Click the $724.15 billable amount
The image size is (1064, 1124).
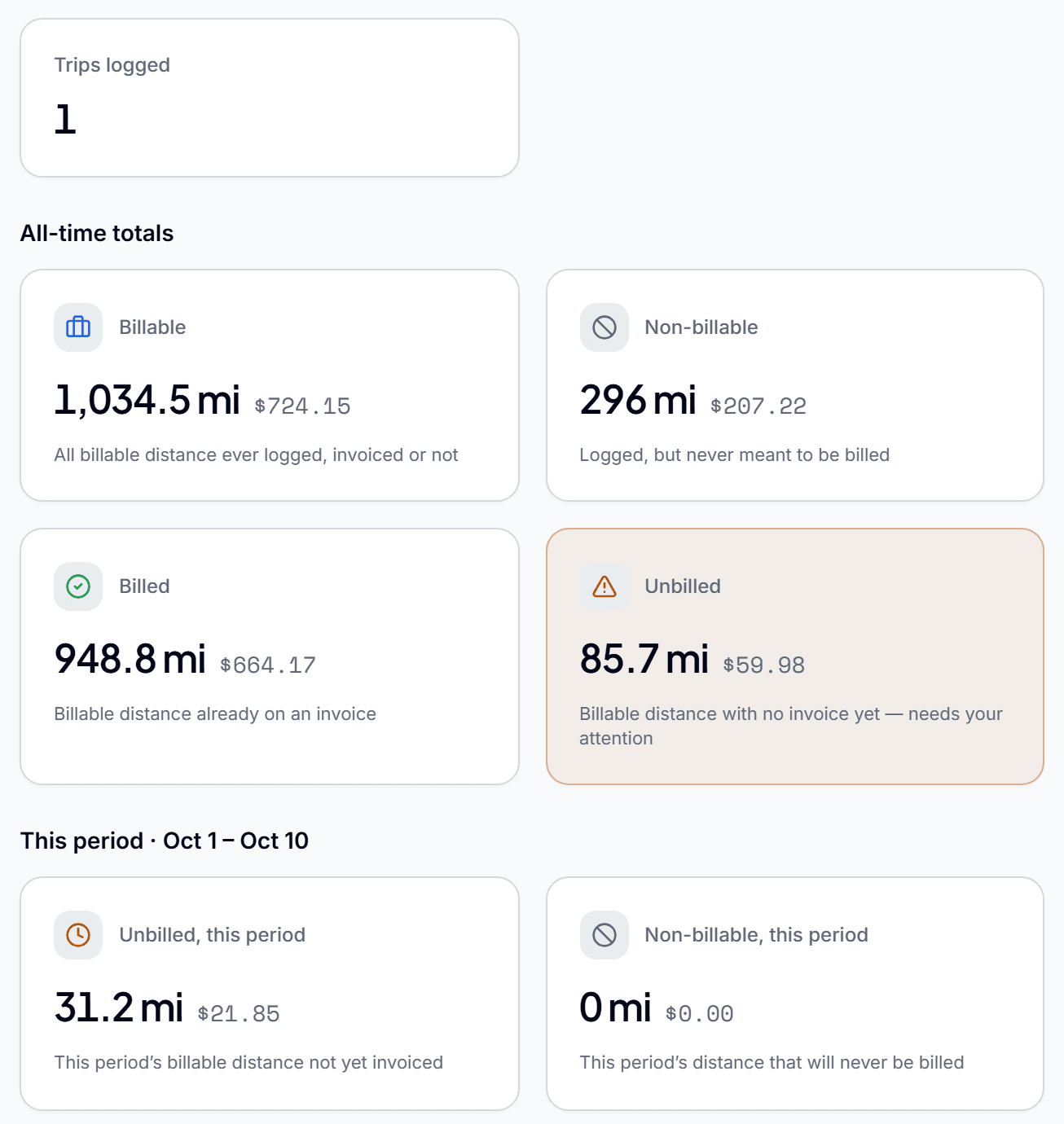pyautogui.click(x=302, y=406)
